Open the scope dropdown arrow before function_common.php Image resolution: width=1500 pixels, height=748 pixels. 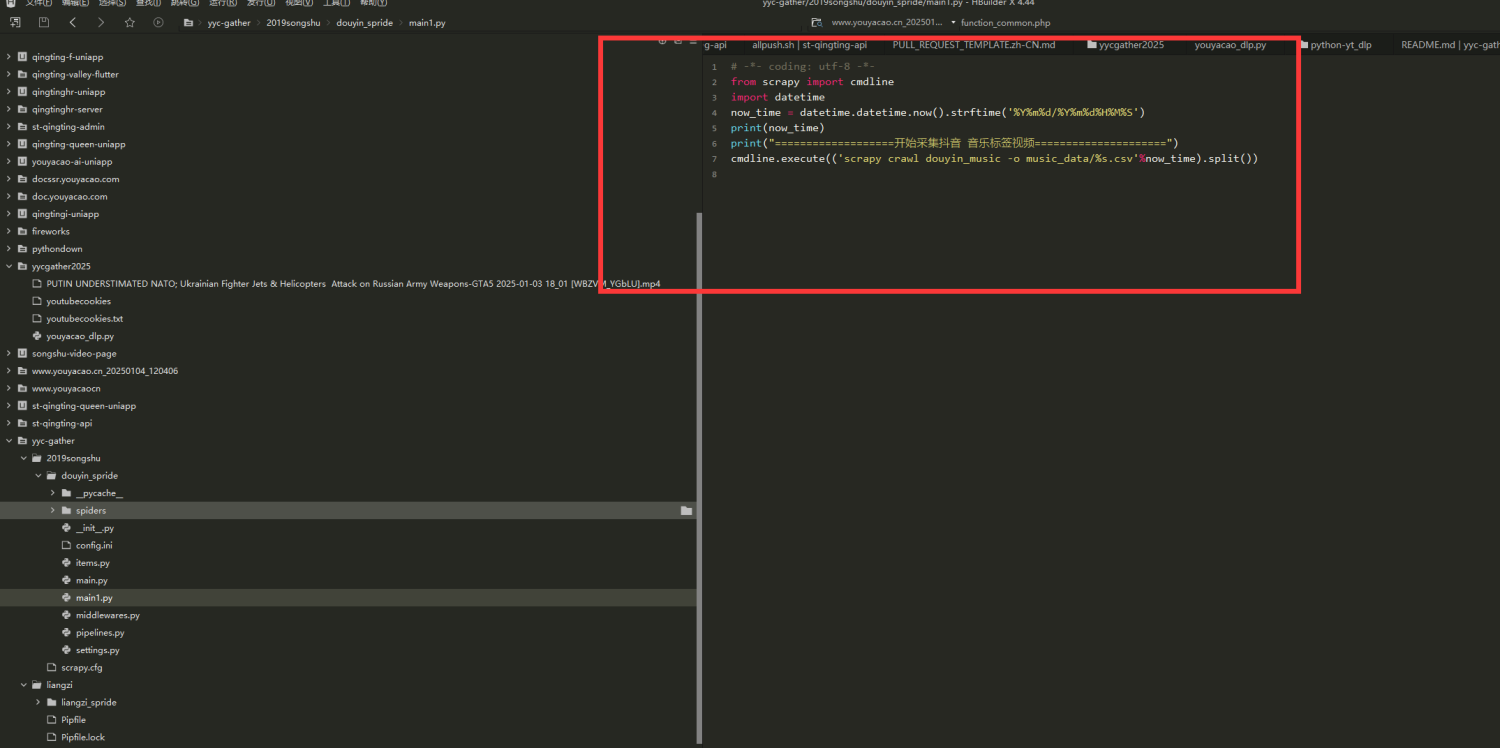click(953, 22)
